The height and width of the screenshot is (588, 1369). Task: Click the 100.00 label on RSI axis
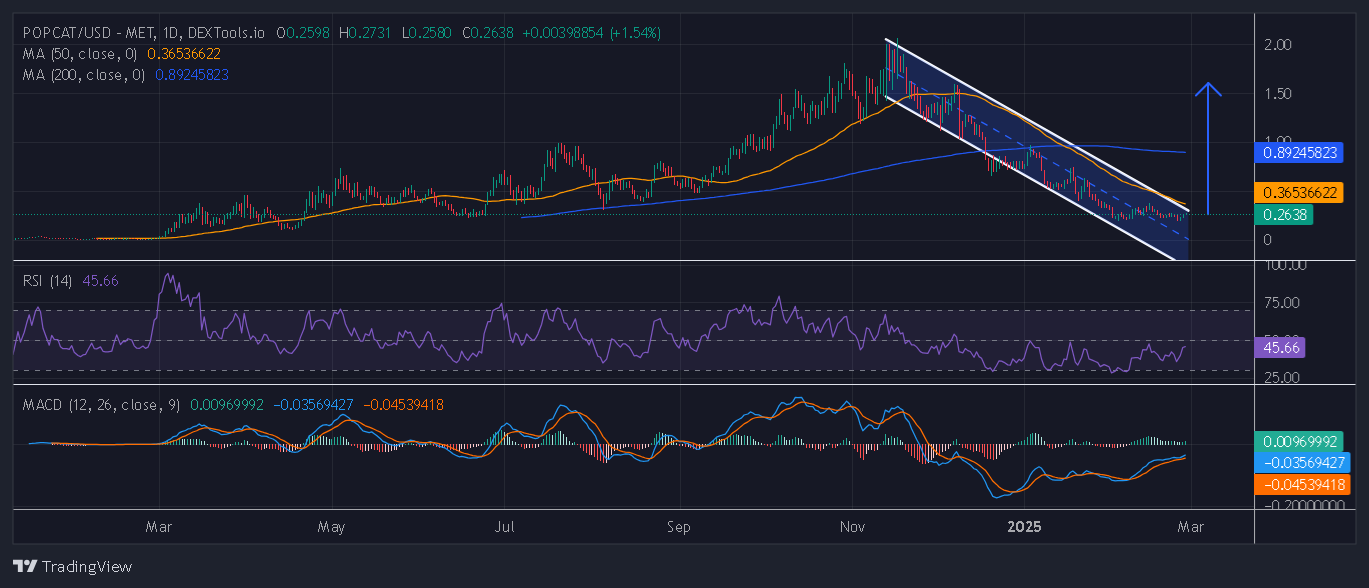pos(1284,265)
